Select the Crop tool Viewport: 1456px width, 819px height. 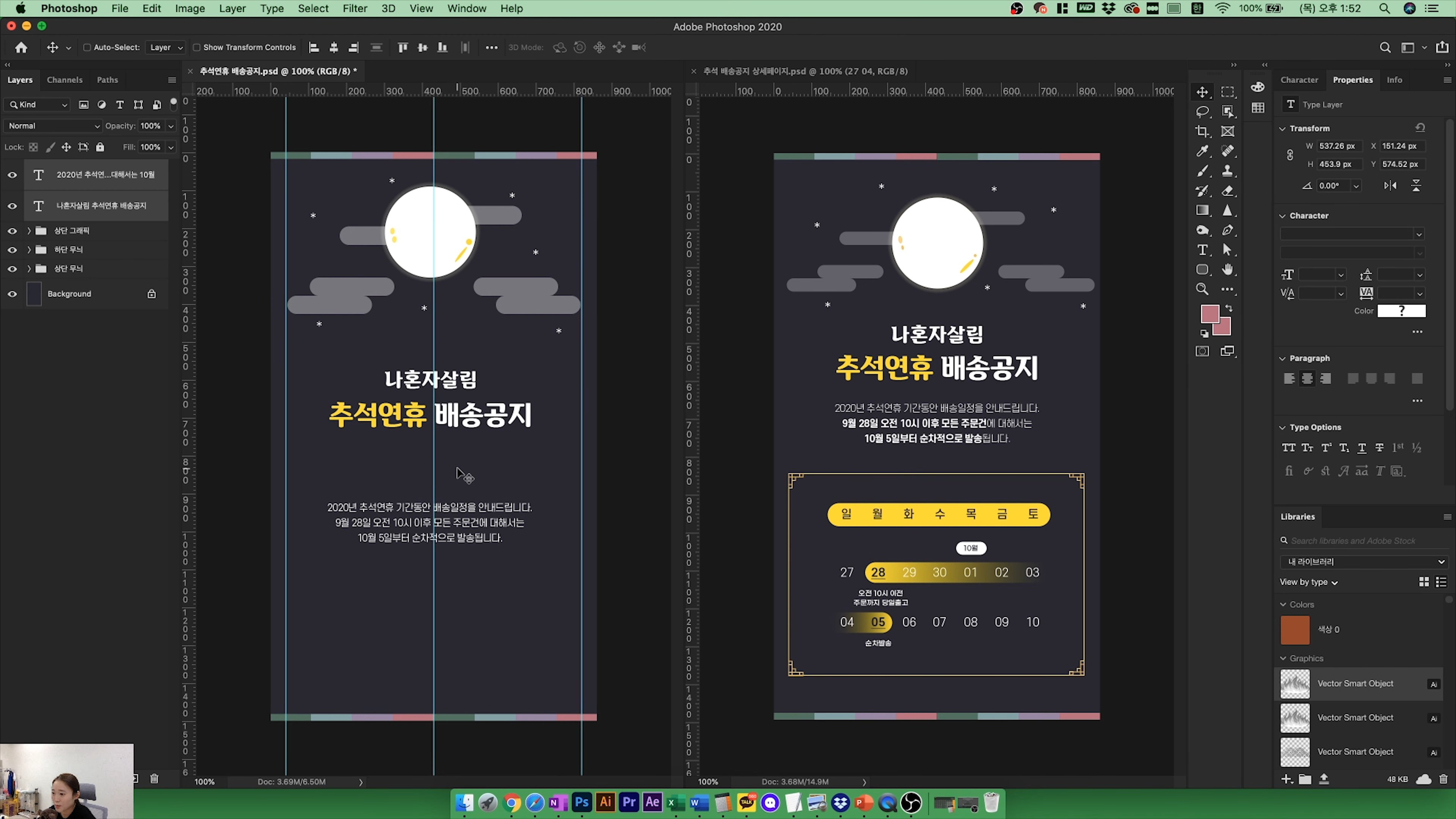1202,132
